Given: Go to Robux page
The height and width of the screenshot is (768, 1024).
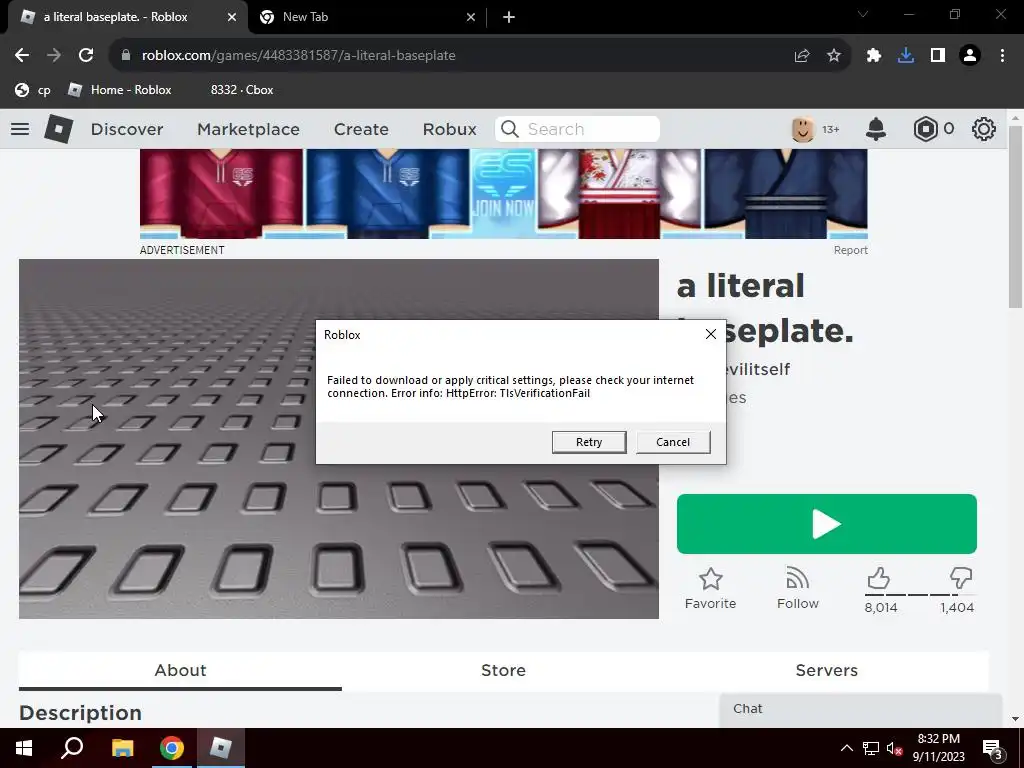Looking at the screenshot, I should 449,129.
